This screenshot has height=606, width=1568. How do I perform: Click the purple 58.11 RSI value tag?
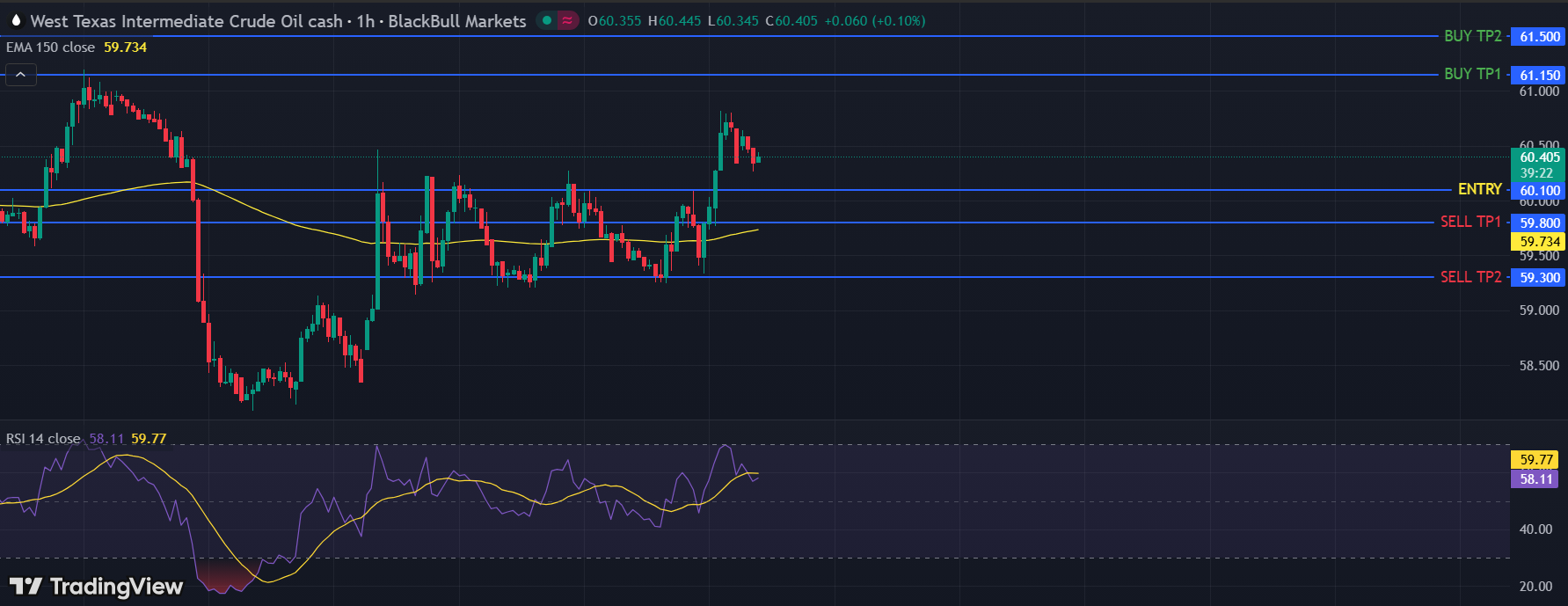pos(1535,479)
